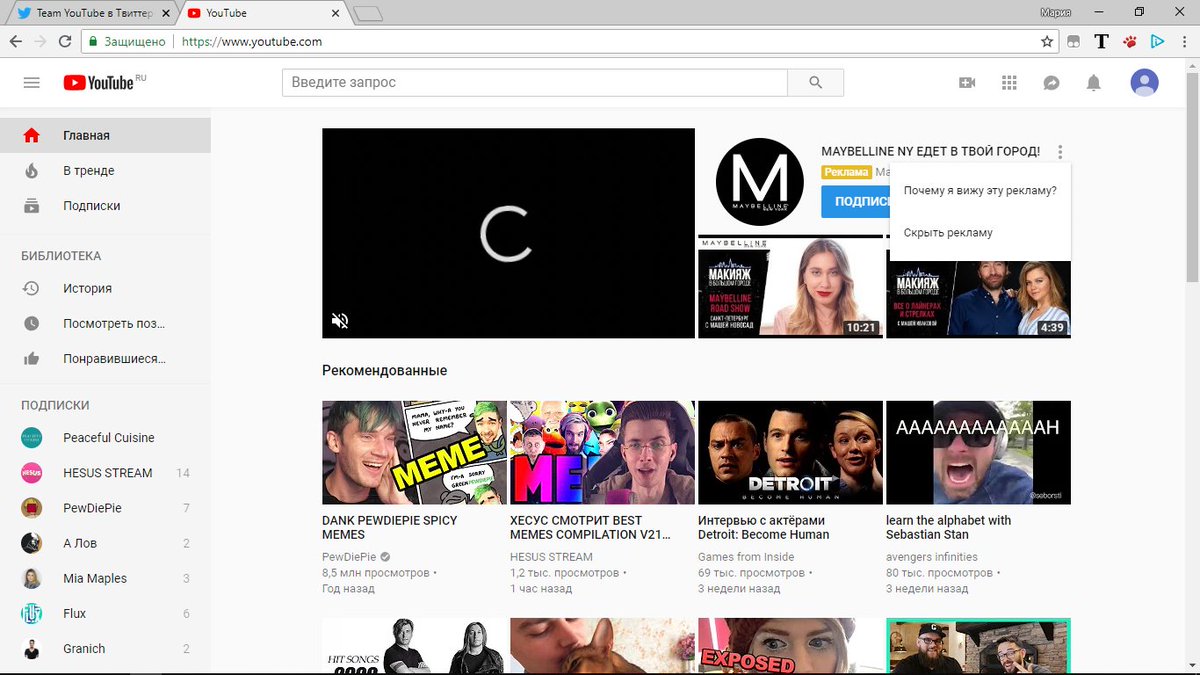
Task: Click the 'MAYBELLINE NY ЕДЕТ В ТВОЙ ГОРОД!' title
Action: coord(930,151)
